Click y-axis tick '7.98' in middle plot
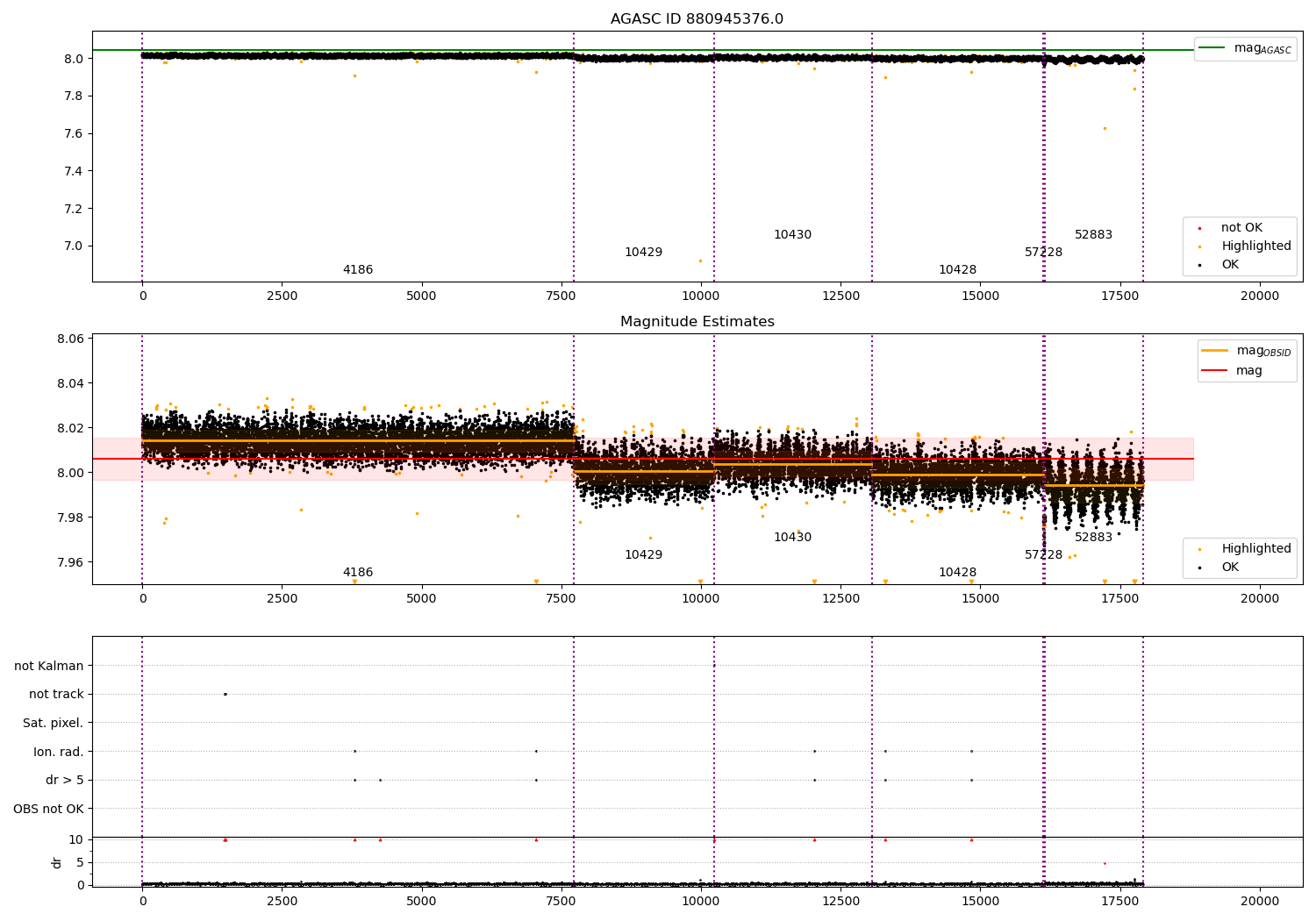 click(70, 518)
